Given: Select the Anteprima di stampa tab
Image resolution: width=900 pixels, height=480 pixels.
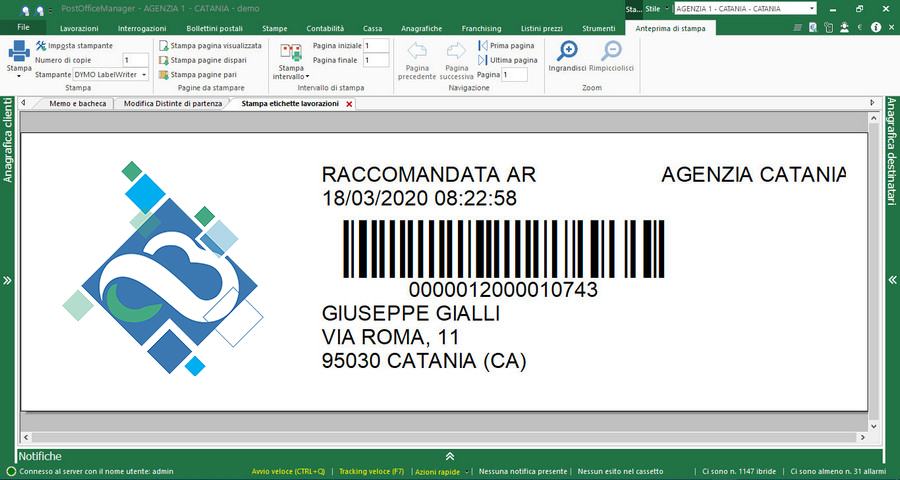Looking at the screenshot, I should (x=670, y=28).
